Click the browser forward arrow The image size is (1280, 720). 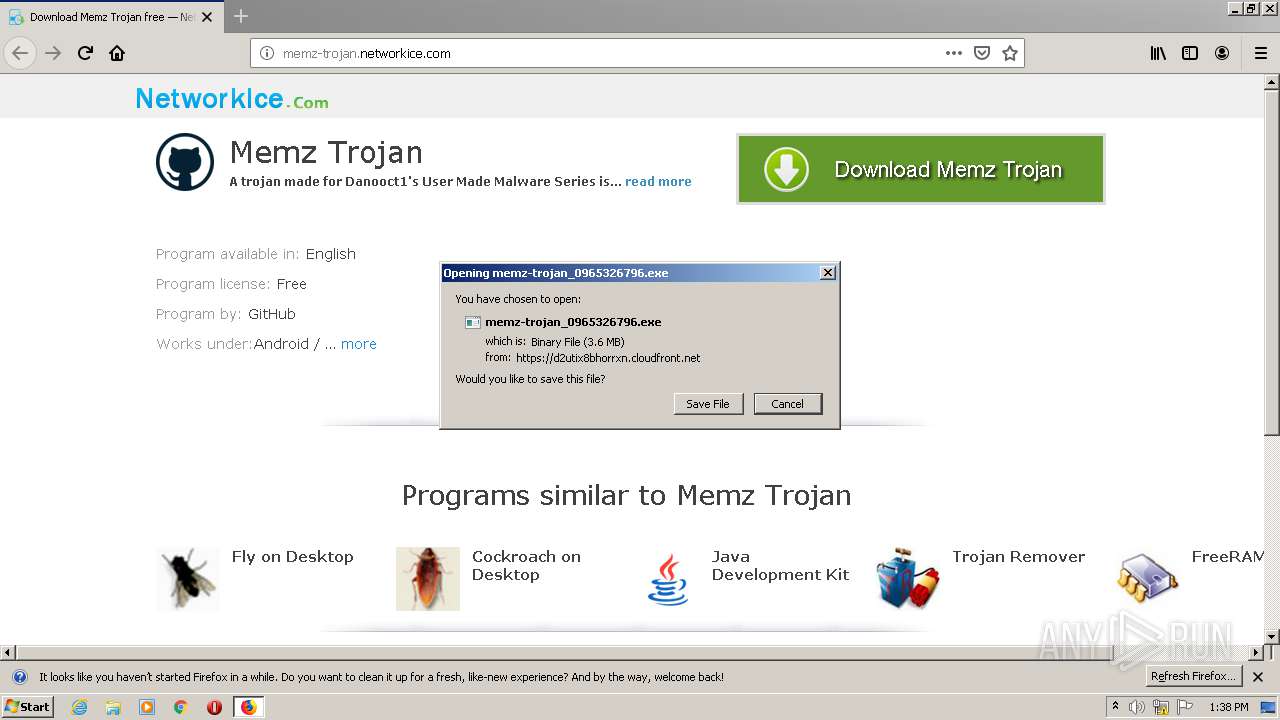coord(53,53)
